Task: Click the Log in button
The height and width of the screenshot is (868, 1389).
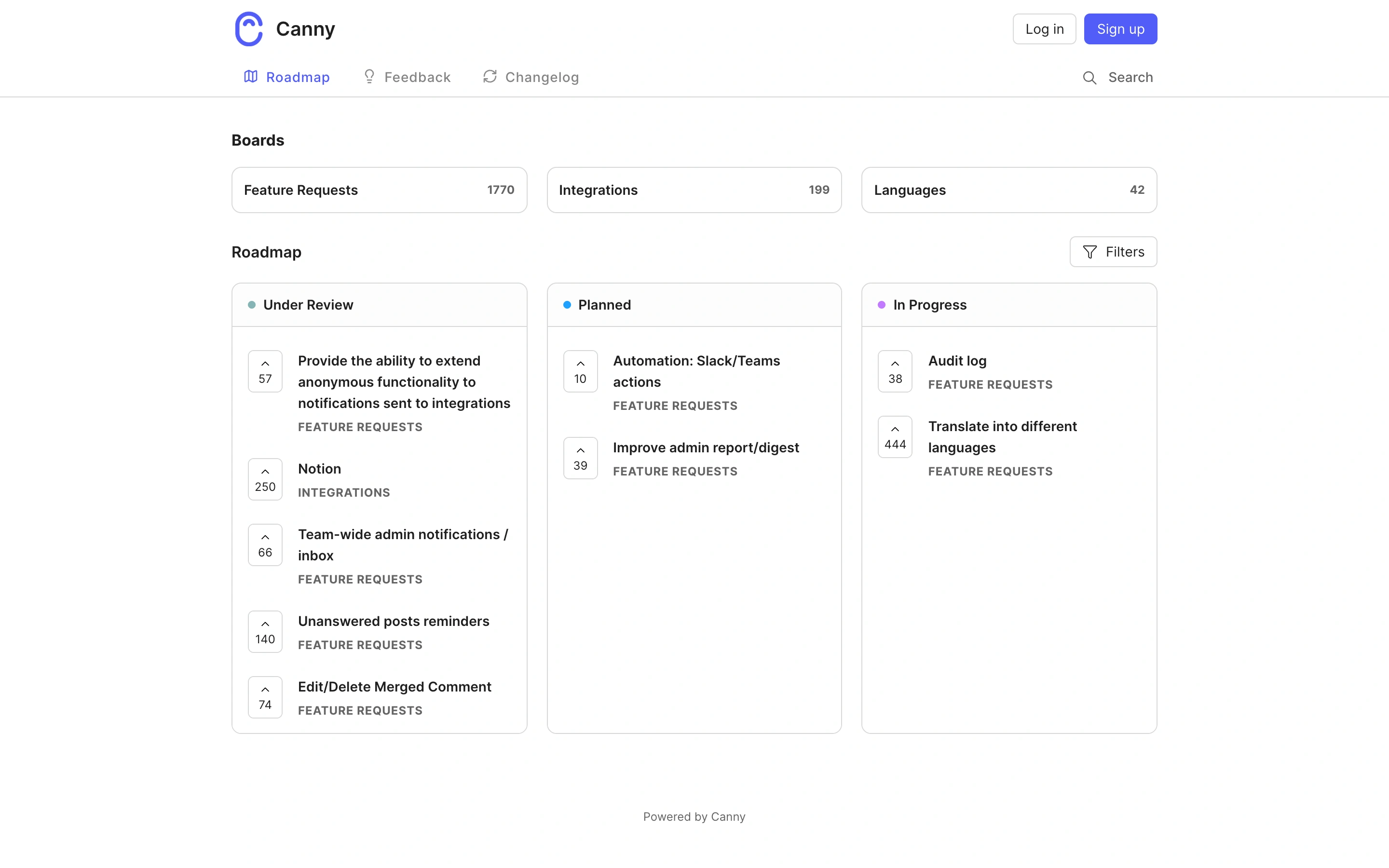Action: coord(1044,29)
